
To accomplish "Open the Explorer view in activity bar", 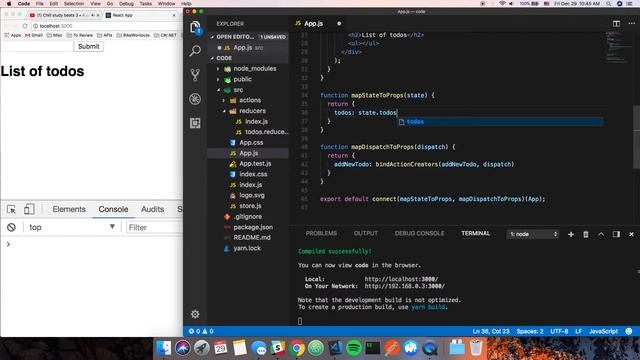I will [x=195, y=28].
